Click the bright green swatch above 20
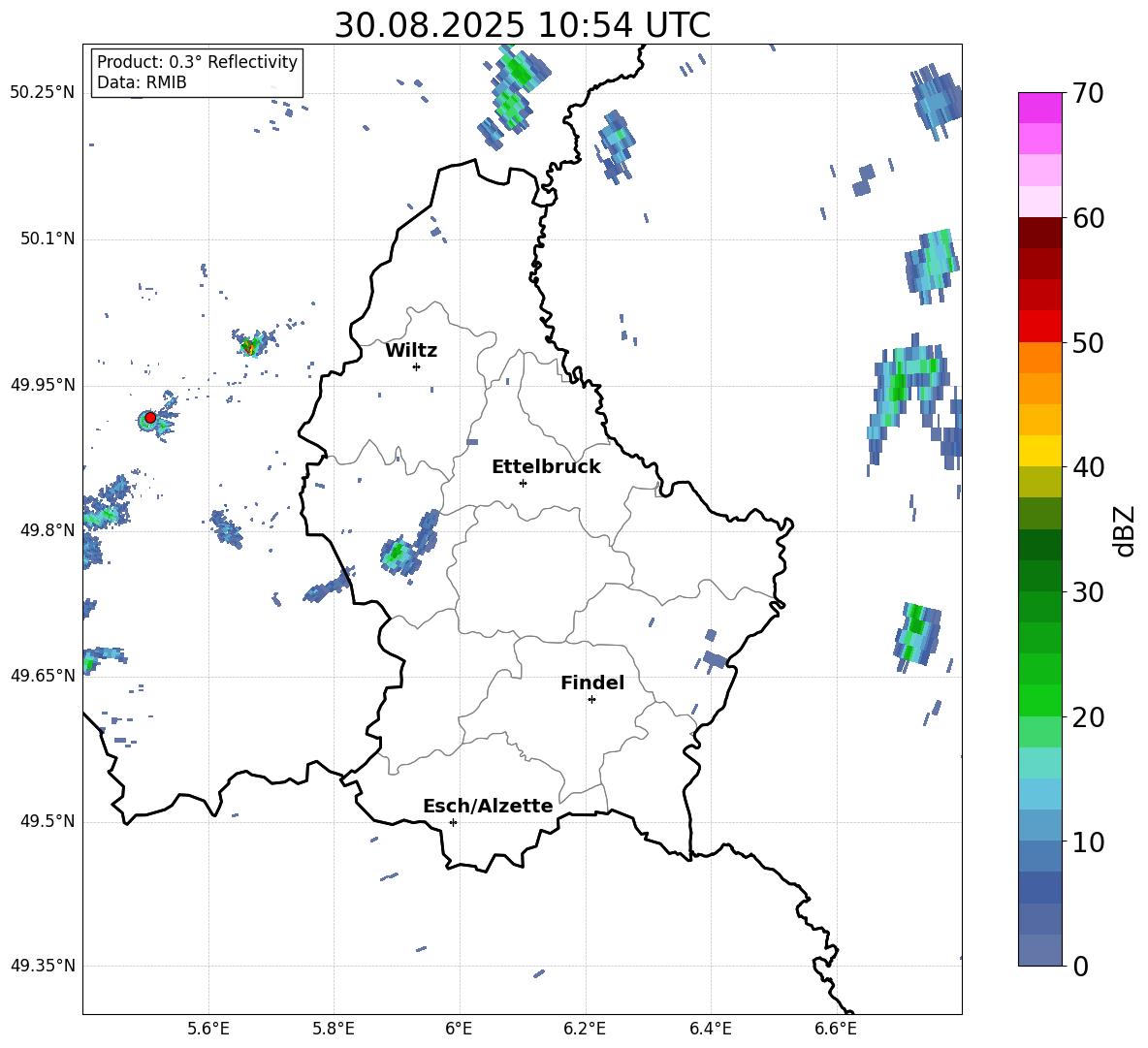 point(1039,700)
